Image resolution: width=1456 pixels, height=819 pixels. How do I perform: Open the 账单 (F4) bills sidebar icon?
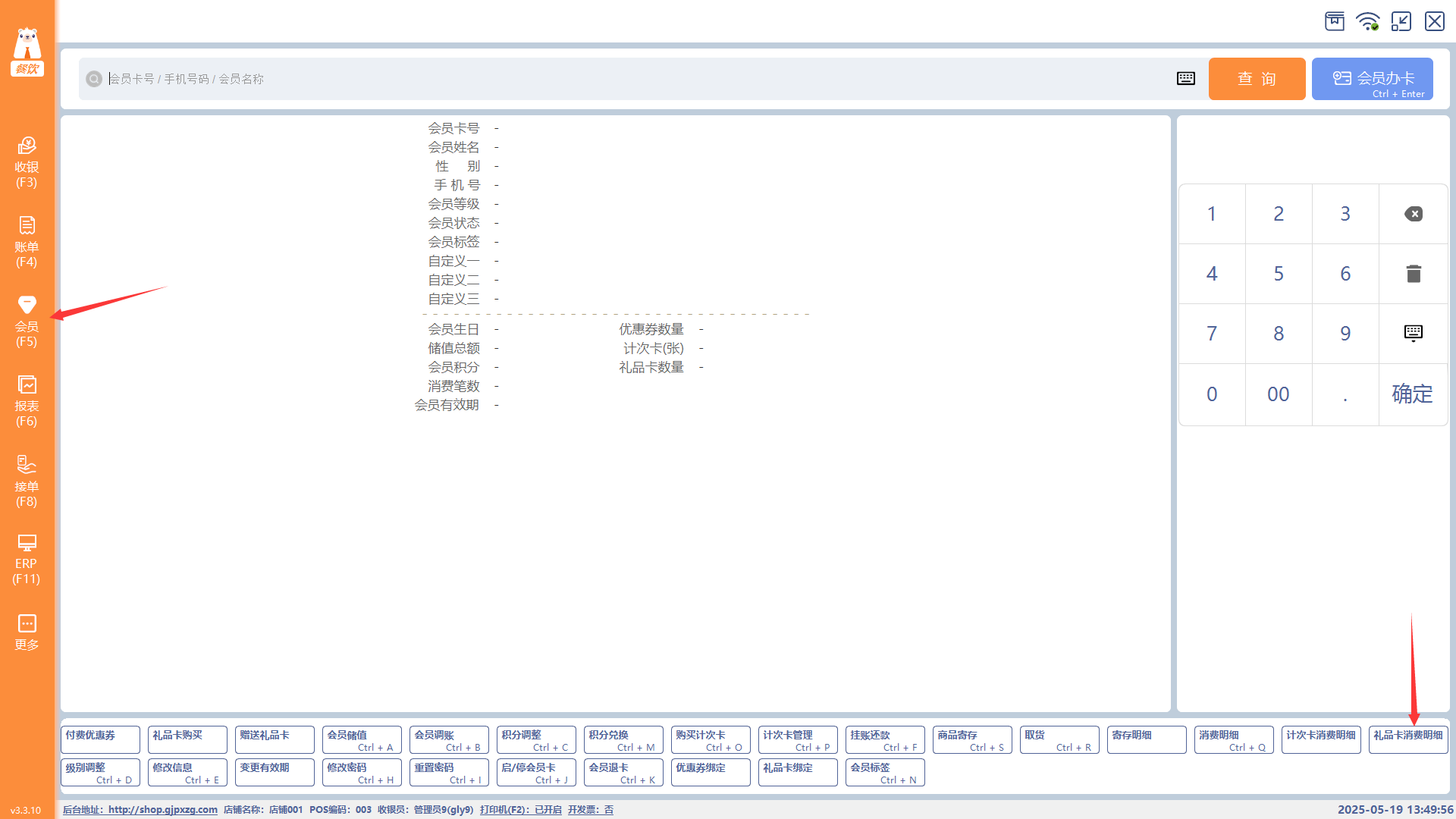point(27,242)
